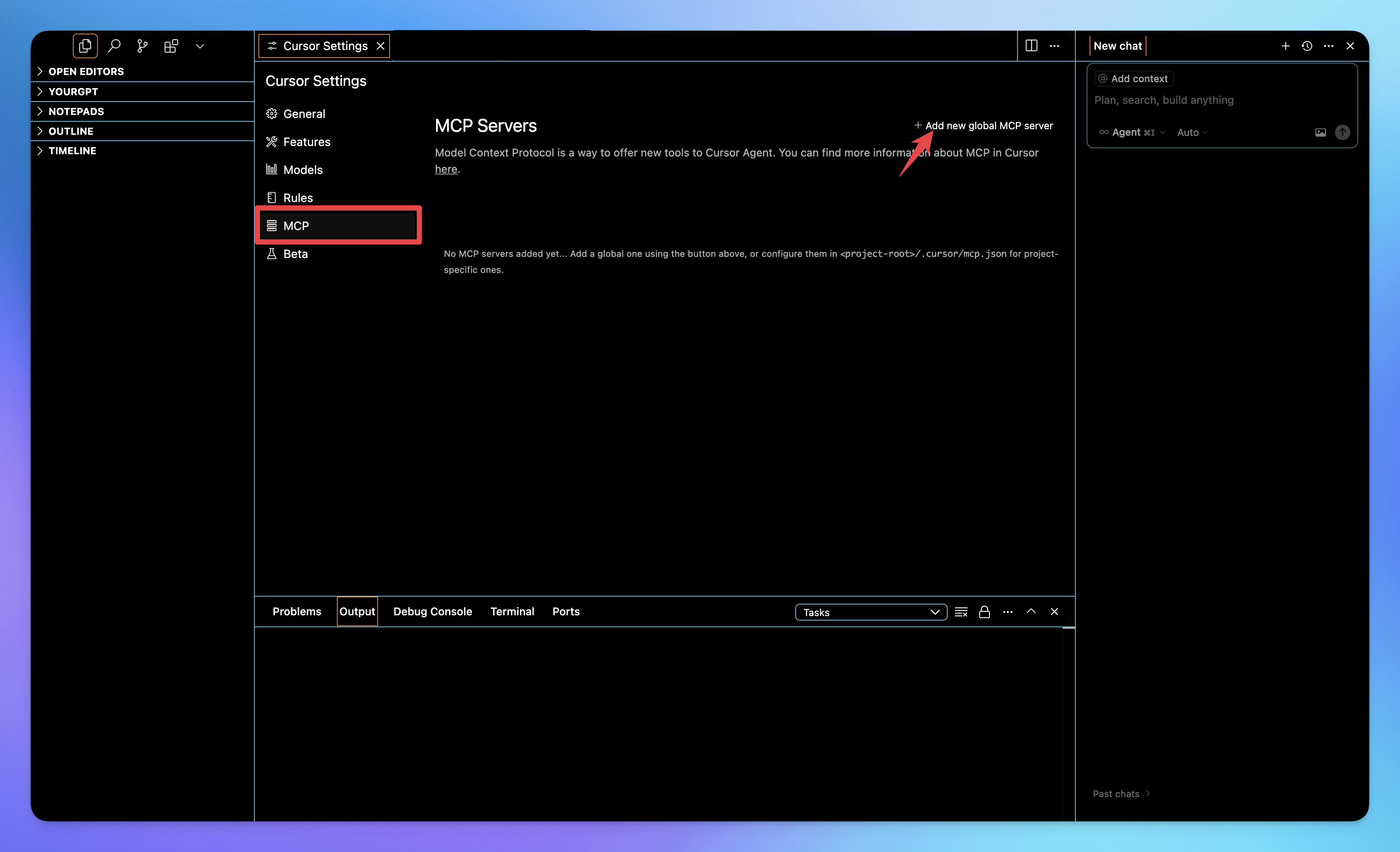The width and height of the screenshot is (1400, 852).
Task: Close the chat pane
Action: point(1350,46)
